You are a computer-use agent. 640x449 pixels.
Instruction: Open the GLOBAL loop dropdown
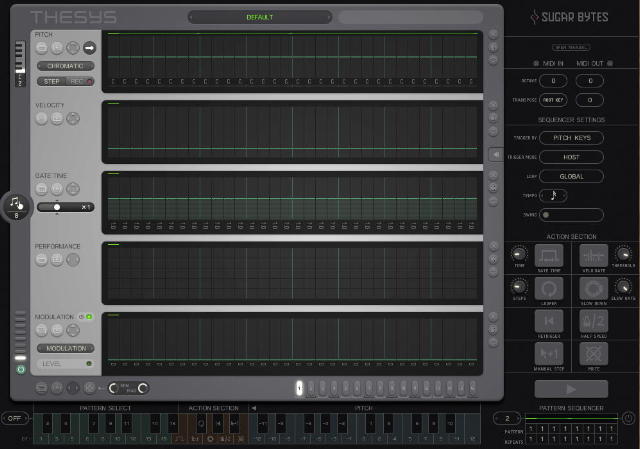pyautogui.click(x=571, y=176)
